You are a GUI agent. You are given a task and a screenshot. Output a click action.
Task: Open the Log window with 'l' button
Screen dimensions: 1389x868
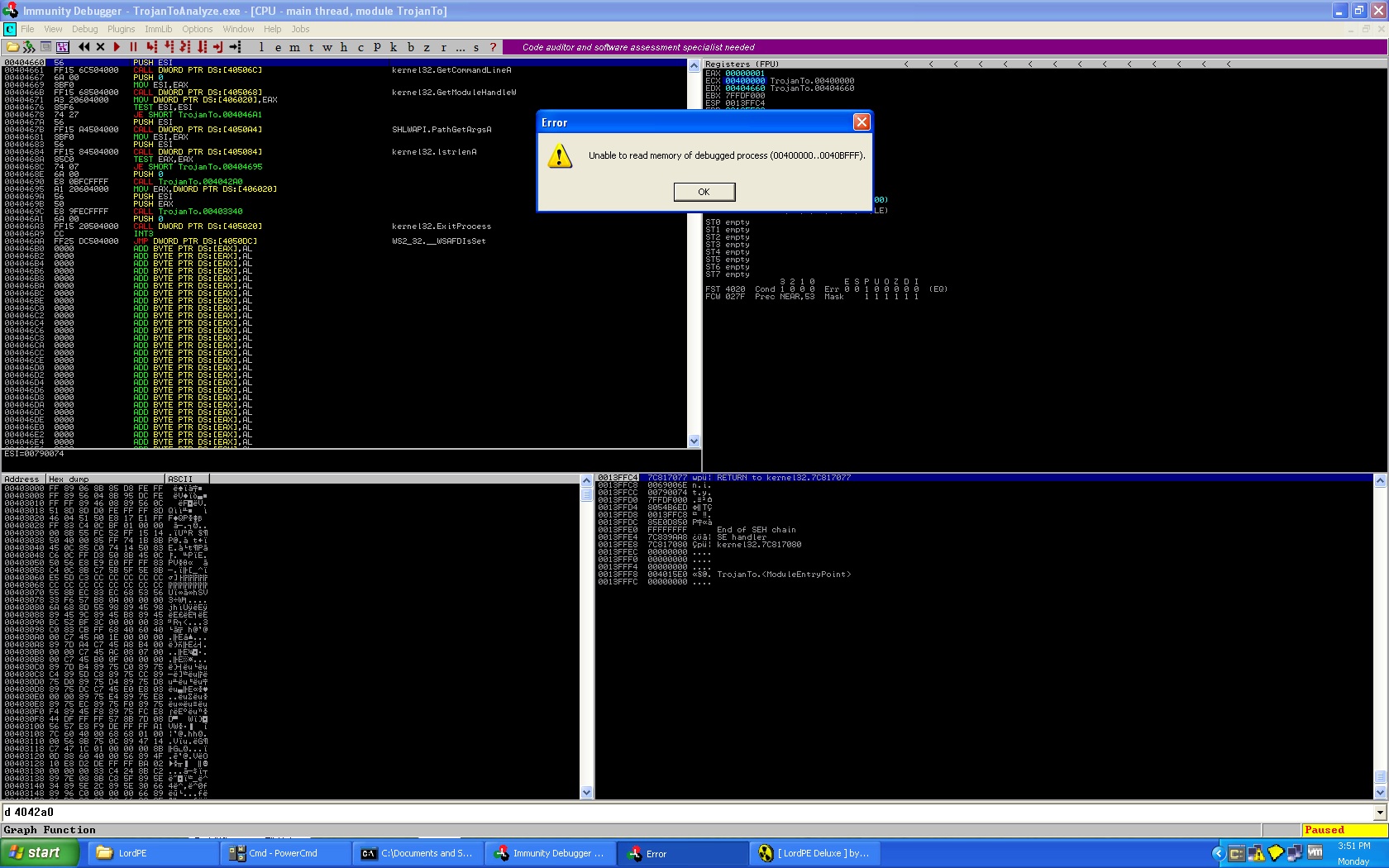click(261, 47)
